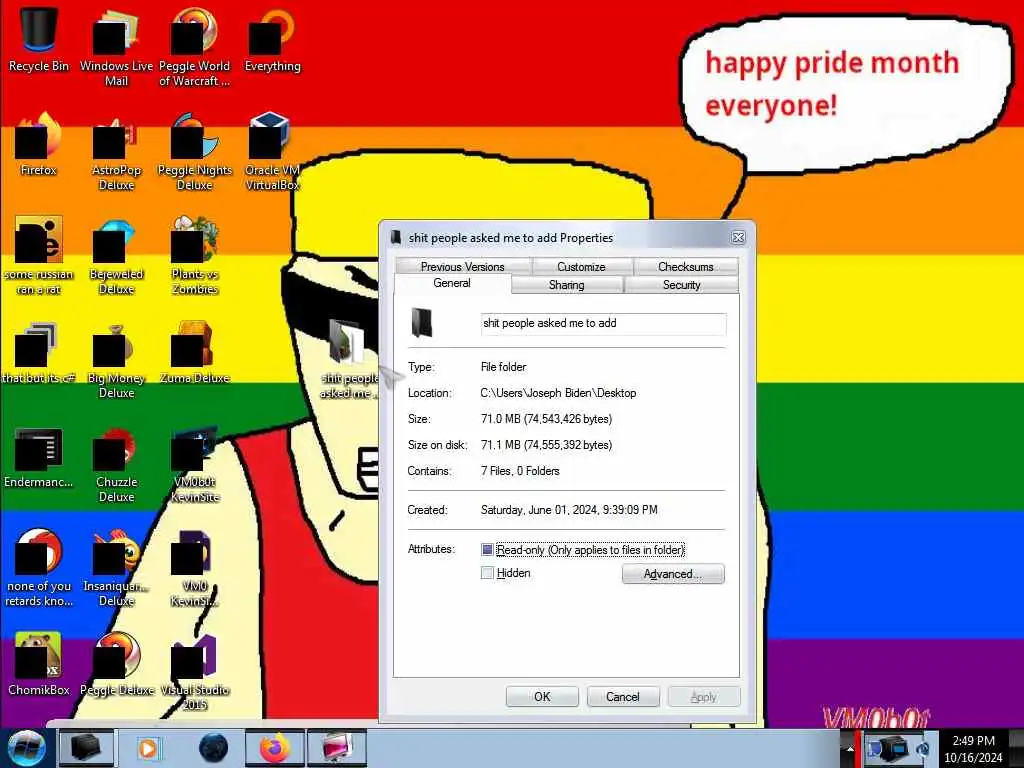Click '7 Files, 0 Folders' text
Image resolution: width=1024 pixels, height=768 pixels.
pos(520,471)
